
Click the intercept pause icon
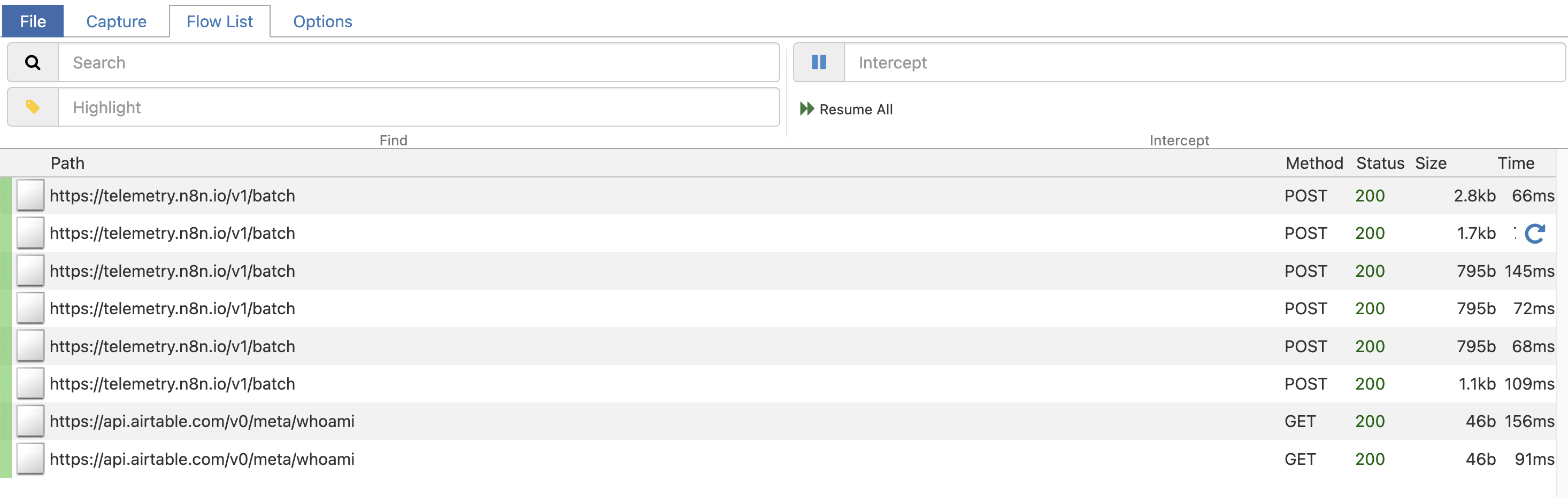pos(819,63)
